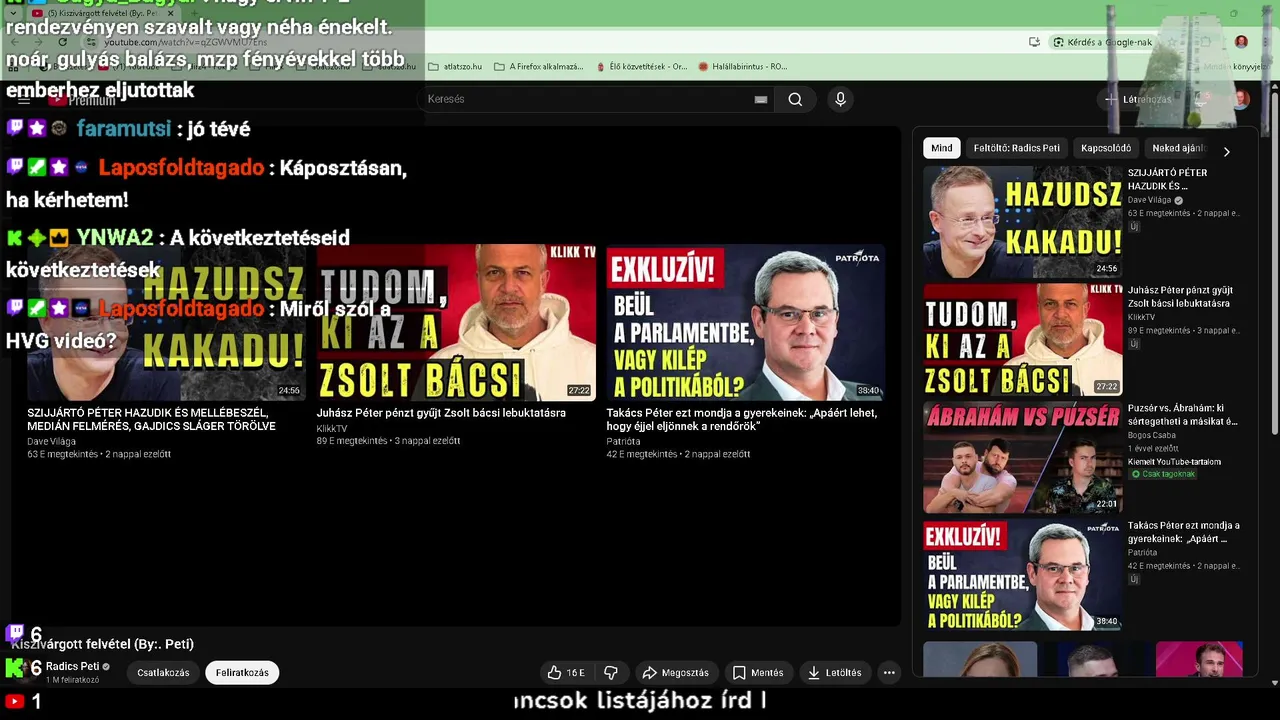Open A Firefox alkalmazá... bookmark folder
The image size is (1280, 720).
pyautogui.click(x=539, y=66)
